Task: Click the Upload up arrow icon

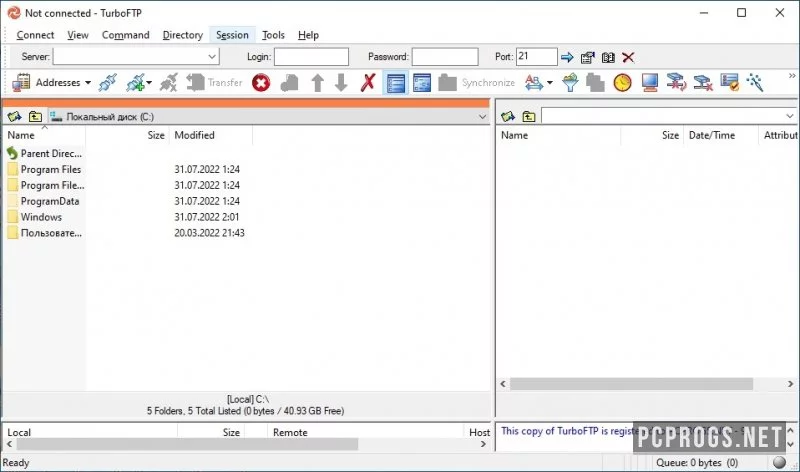Action: (317, 83)
